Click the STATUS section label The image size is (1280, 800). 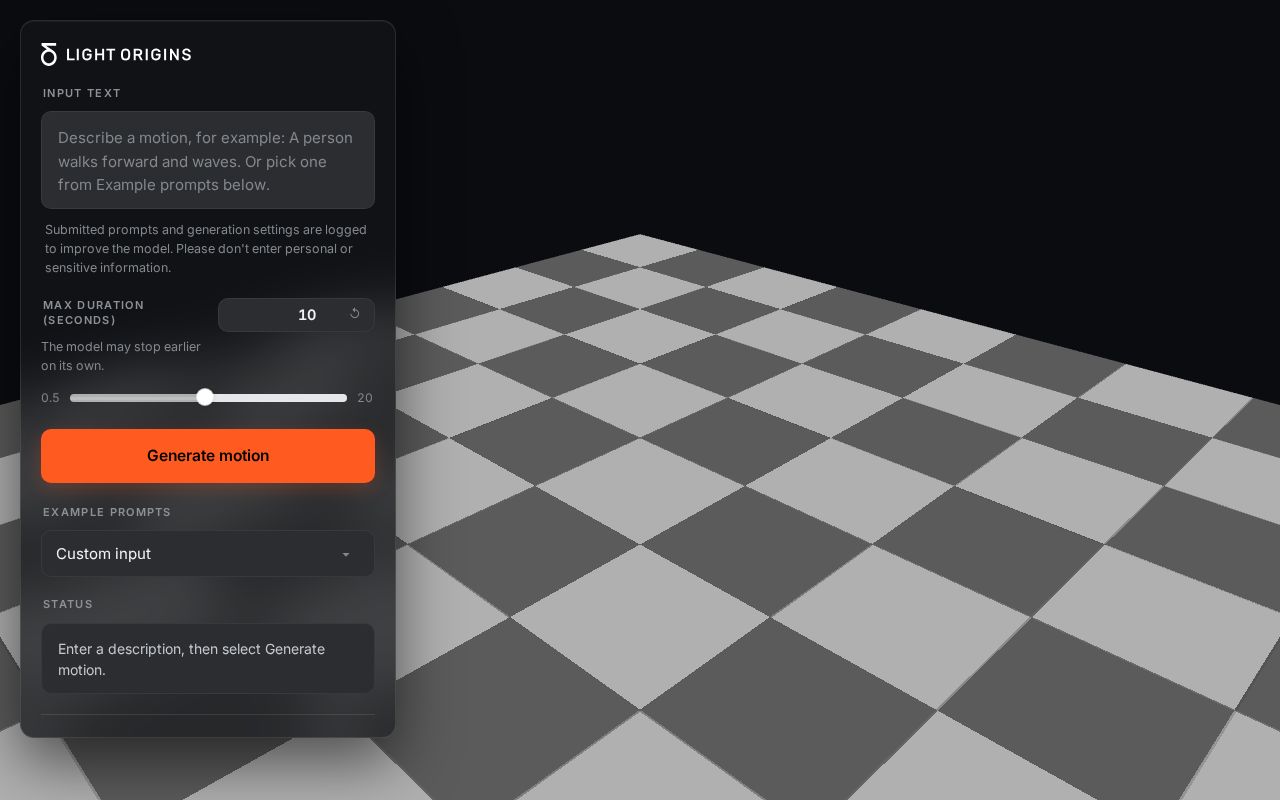68,604
